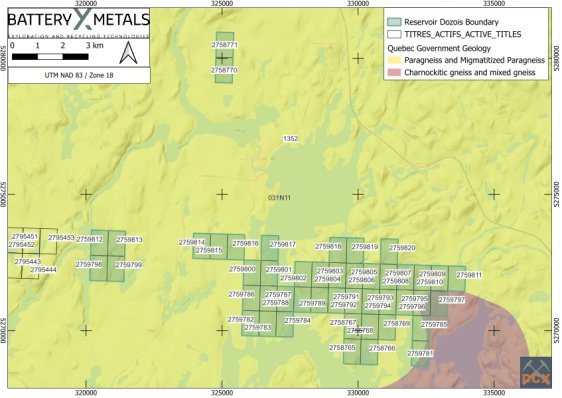Select claim label 2759811
This screenshot has width=562, height=398.
tap(469, 275)
